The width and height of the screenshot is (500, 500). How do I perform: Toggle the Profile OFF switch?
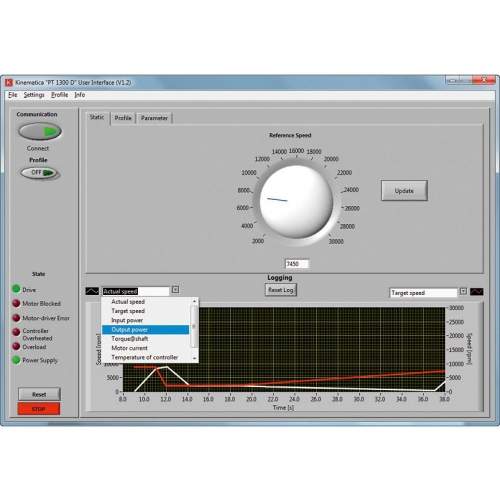(x=40, y=173)
